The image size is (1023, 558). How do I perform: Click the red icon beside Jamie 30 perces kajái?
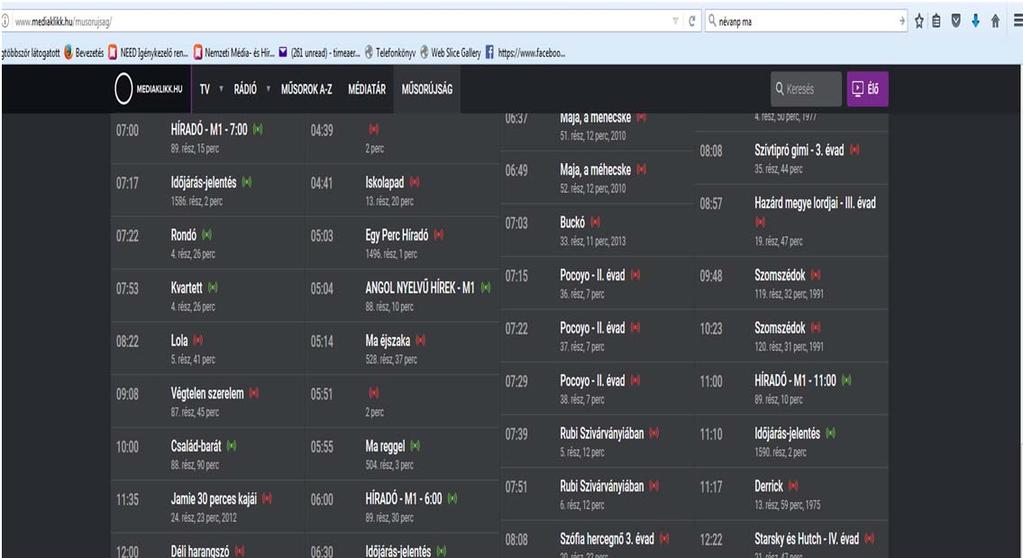tap(267, 499)
